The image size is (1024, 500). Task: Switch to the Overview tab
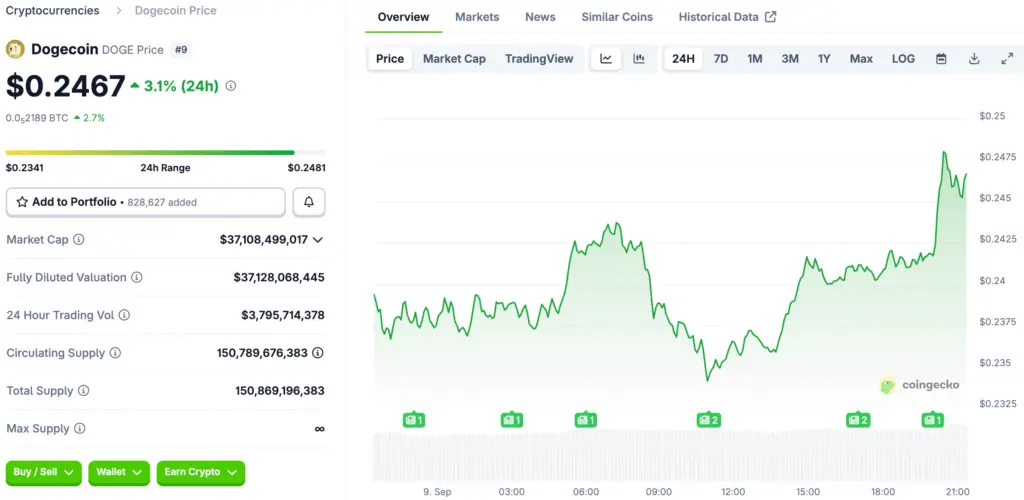(404, 17)
